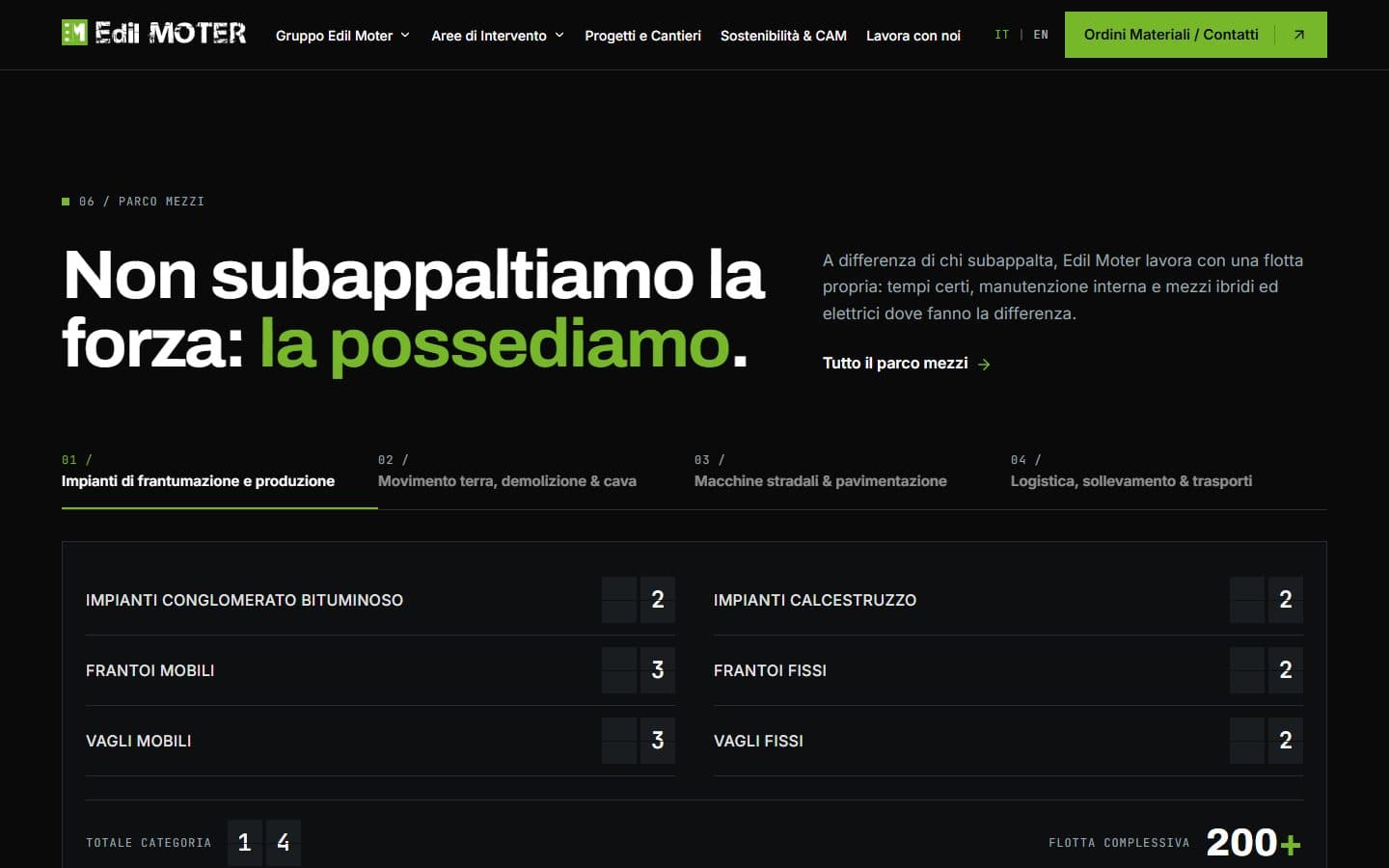
Task: Click the Totale Categoria label
Action: click(149, 843)
